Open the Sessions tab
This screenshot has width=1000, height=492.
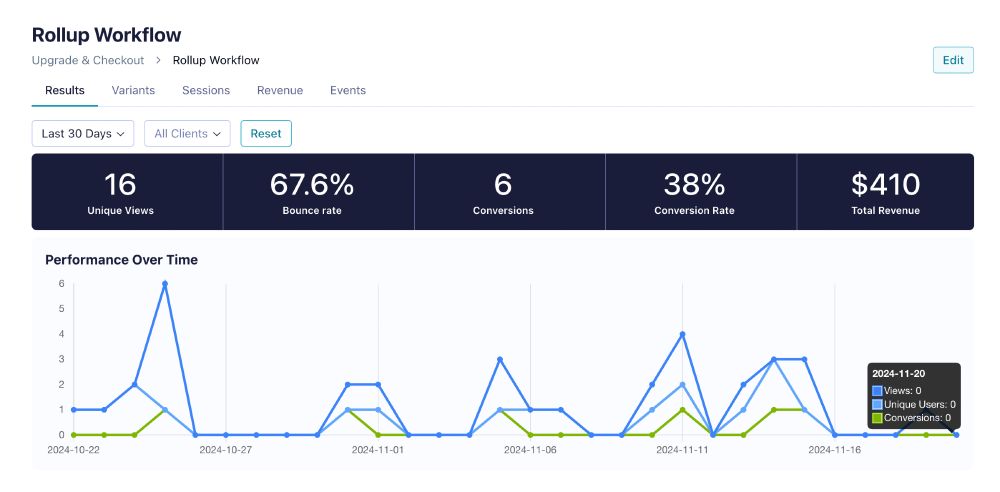click(x=206, y=90)
